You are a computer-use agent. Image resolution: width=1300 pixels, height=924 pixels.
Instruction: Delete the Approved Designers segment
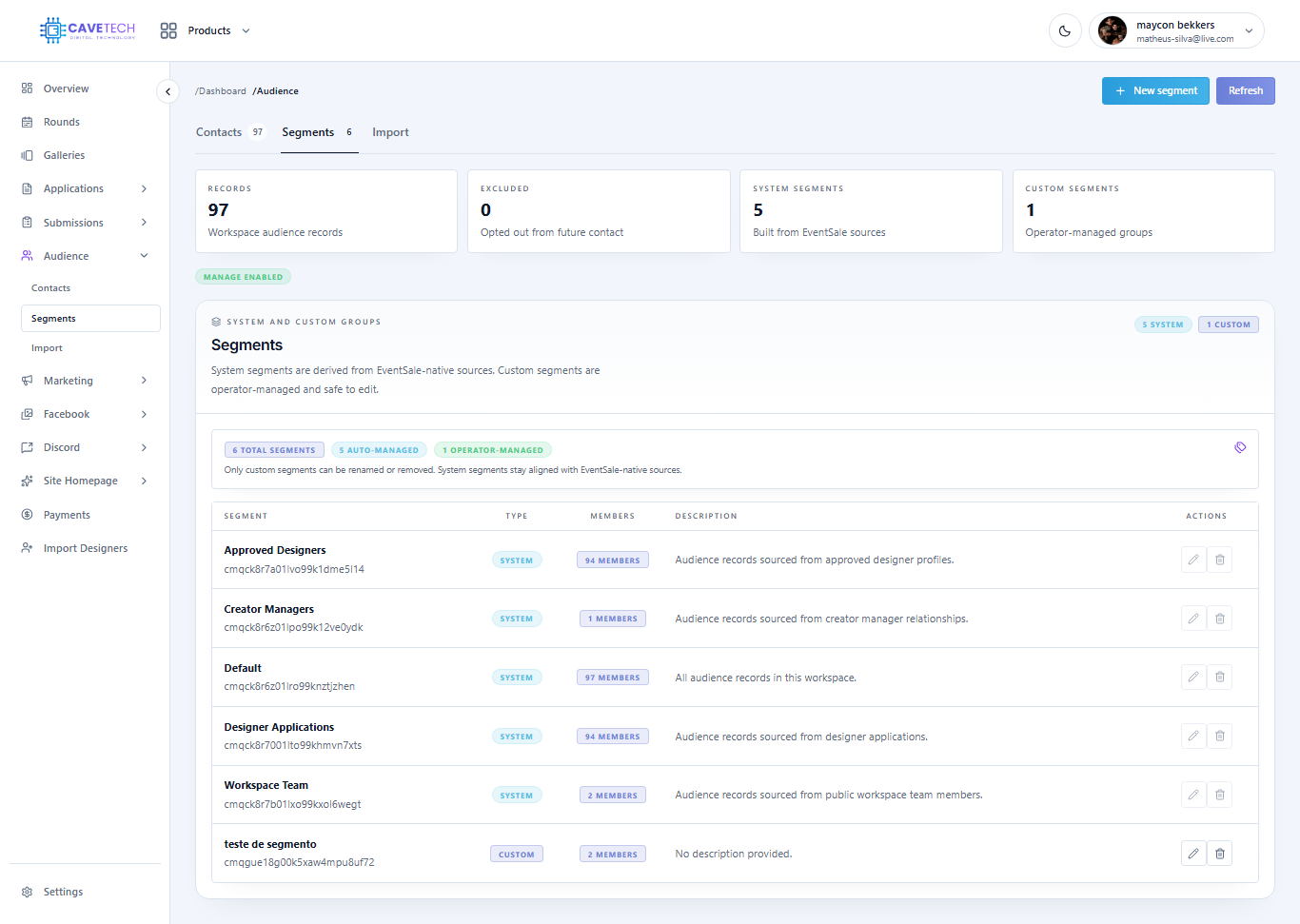pyautogui.click(x=1220, y=560)
